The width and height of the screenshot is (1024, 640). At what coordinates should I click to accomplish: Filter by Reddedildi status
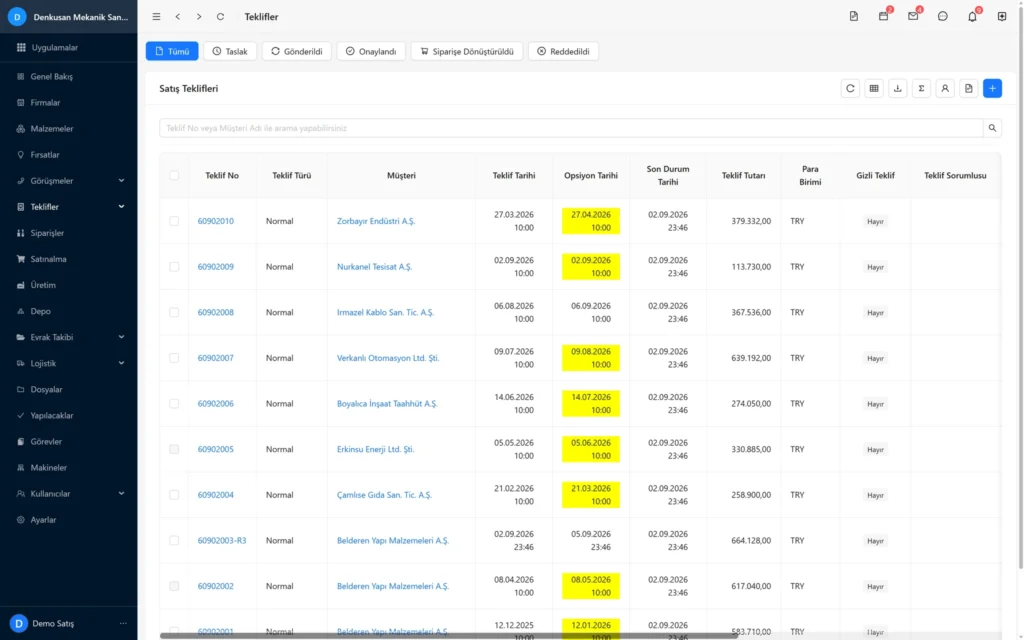point(564,51)
